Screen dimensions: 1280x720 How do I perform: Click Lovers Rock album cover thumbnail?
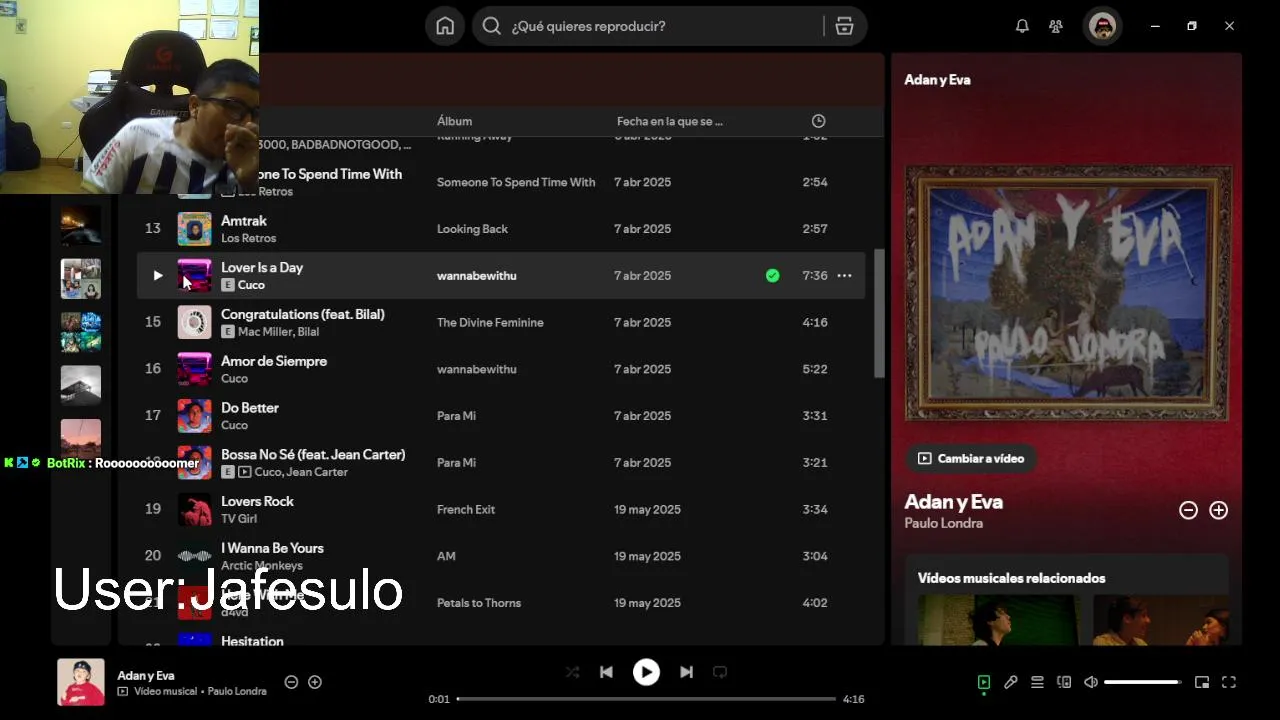point(195,509)
